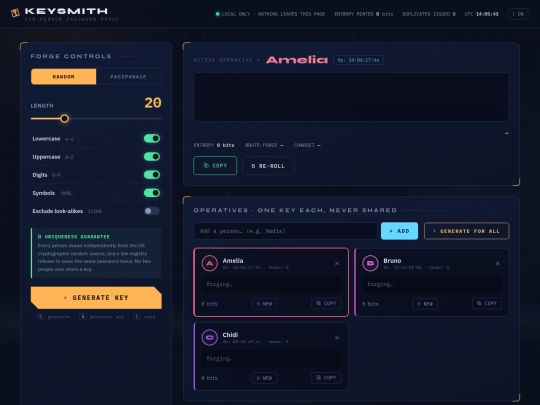
Task: Remove the Amelia operative card
Action: [x=337, y=263]
